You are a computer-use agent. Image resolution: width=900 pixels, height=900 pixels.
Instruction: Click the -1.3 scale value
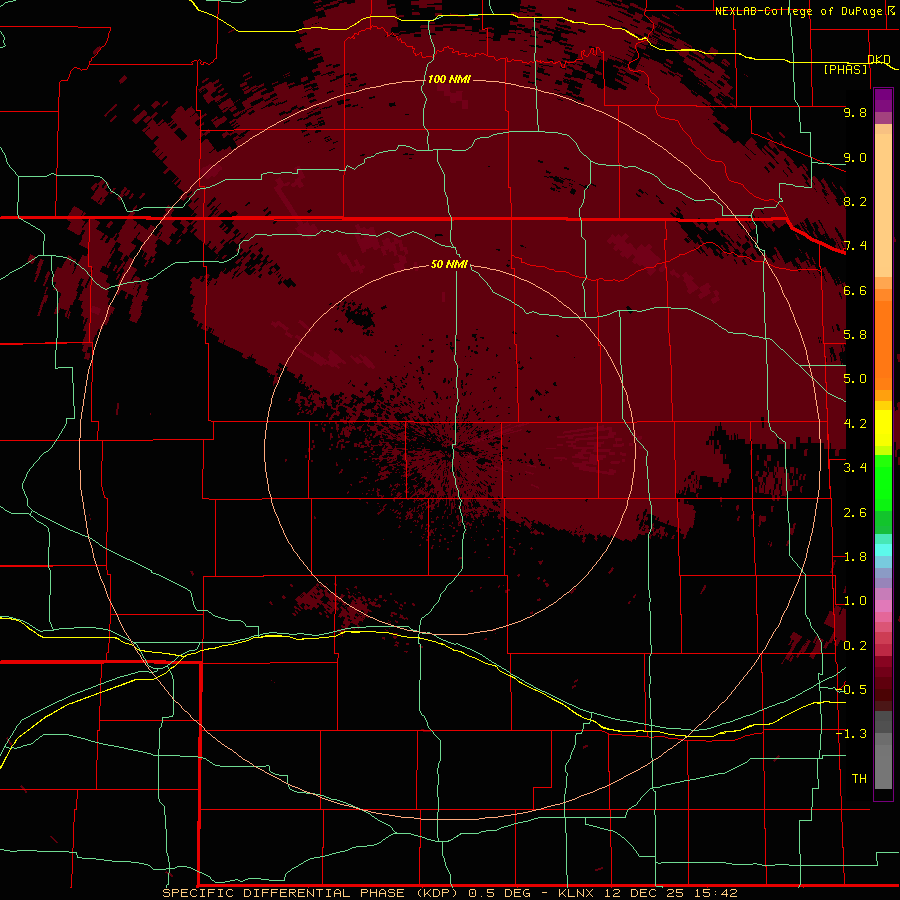click(x=851, y=734)
